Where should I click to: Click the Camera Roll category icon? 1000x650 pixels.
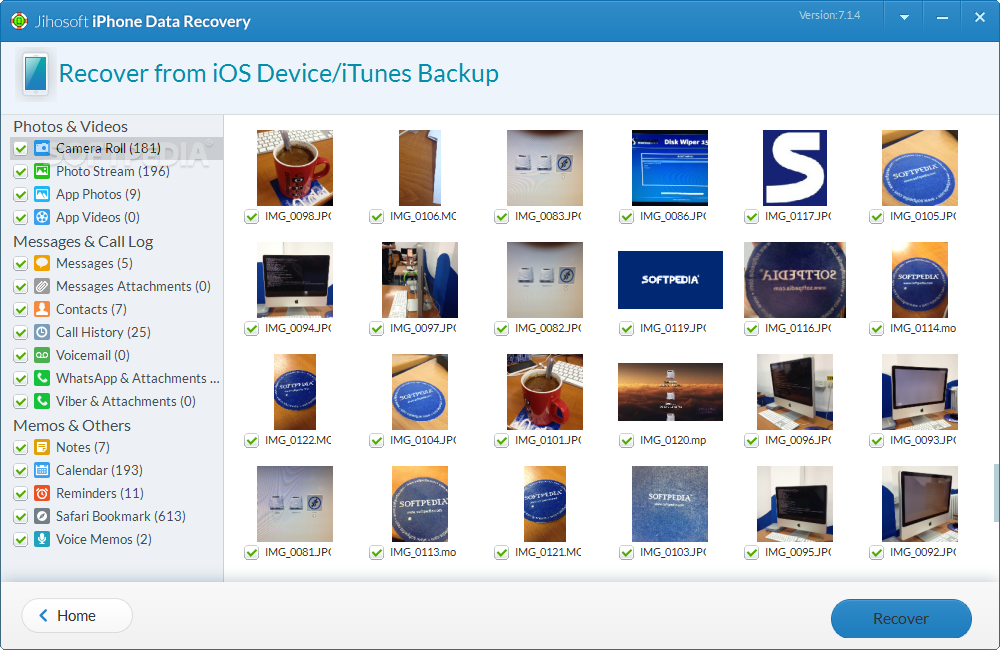click(x=42, y=148)
